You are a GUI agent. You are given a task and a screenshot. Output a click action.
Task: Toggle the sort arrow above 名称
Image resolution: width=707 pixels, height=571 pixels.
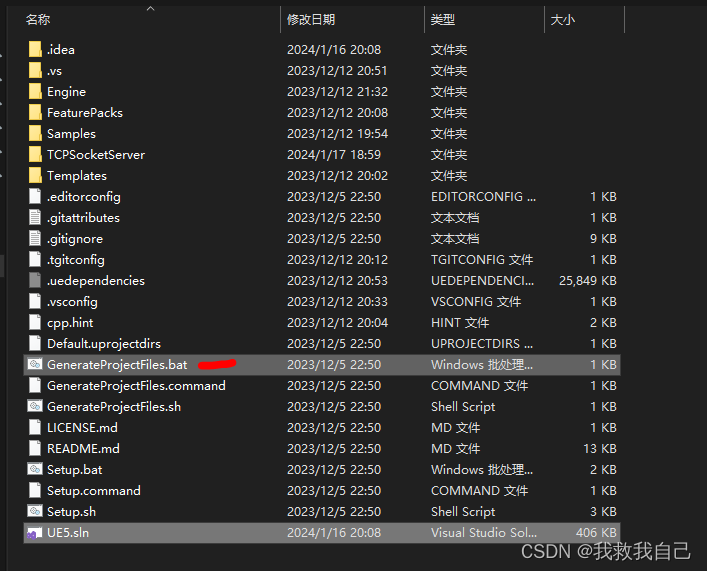(x=151, y=9)
